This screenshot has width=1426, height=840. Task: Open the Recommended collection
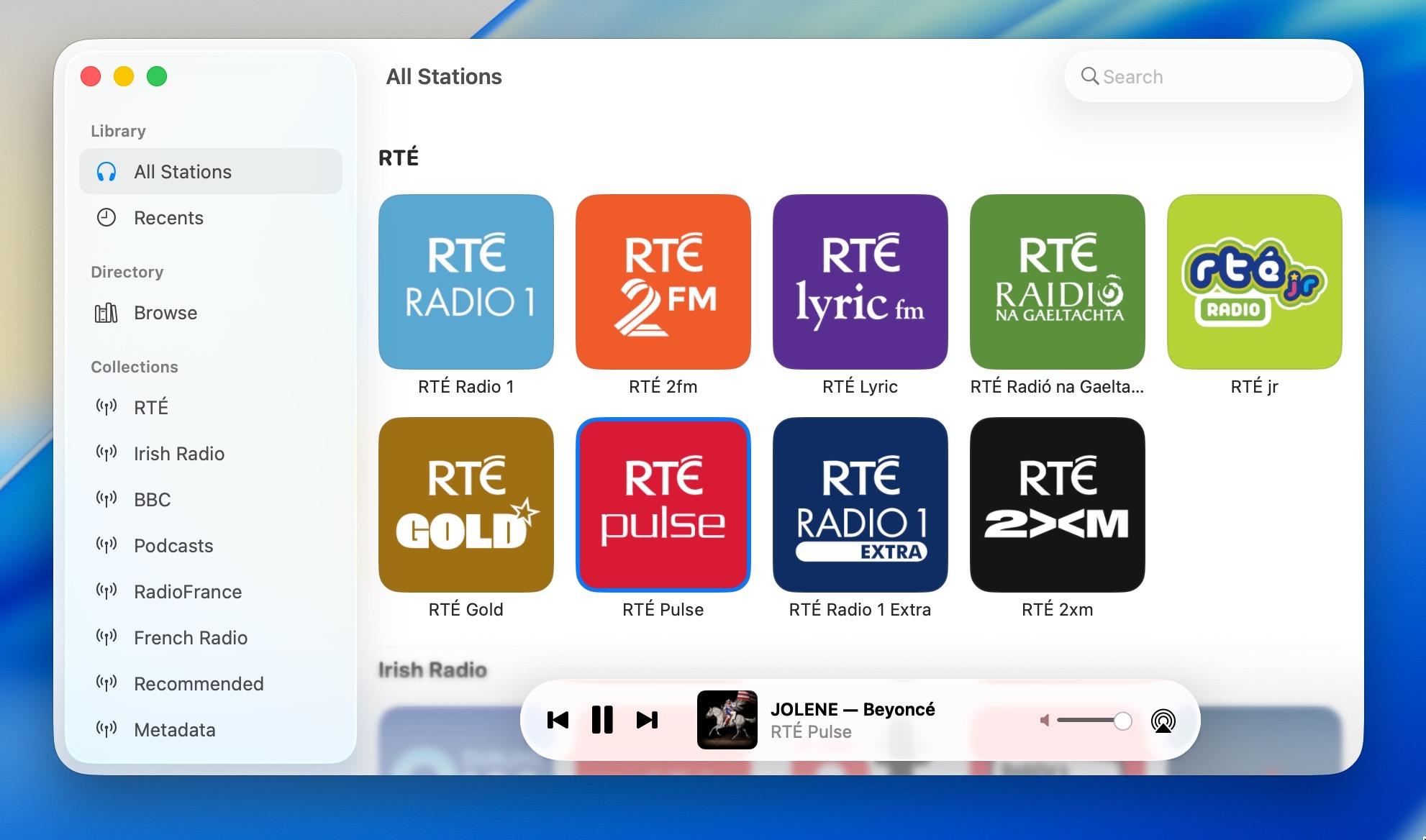(x=211, y=684)
